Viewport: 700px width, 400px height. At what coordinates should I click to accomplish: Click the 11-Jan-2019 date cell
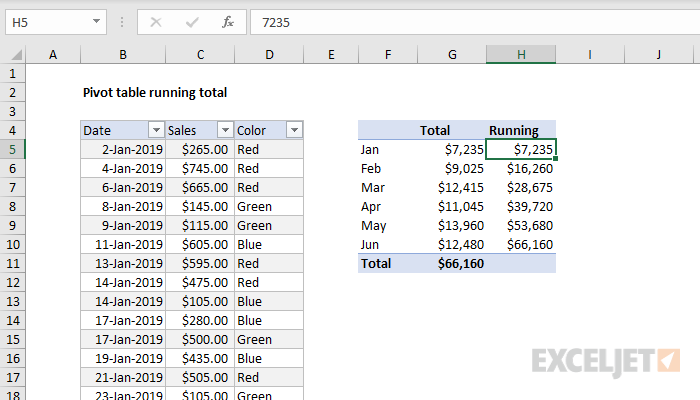[123, 245]
